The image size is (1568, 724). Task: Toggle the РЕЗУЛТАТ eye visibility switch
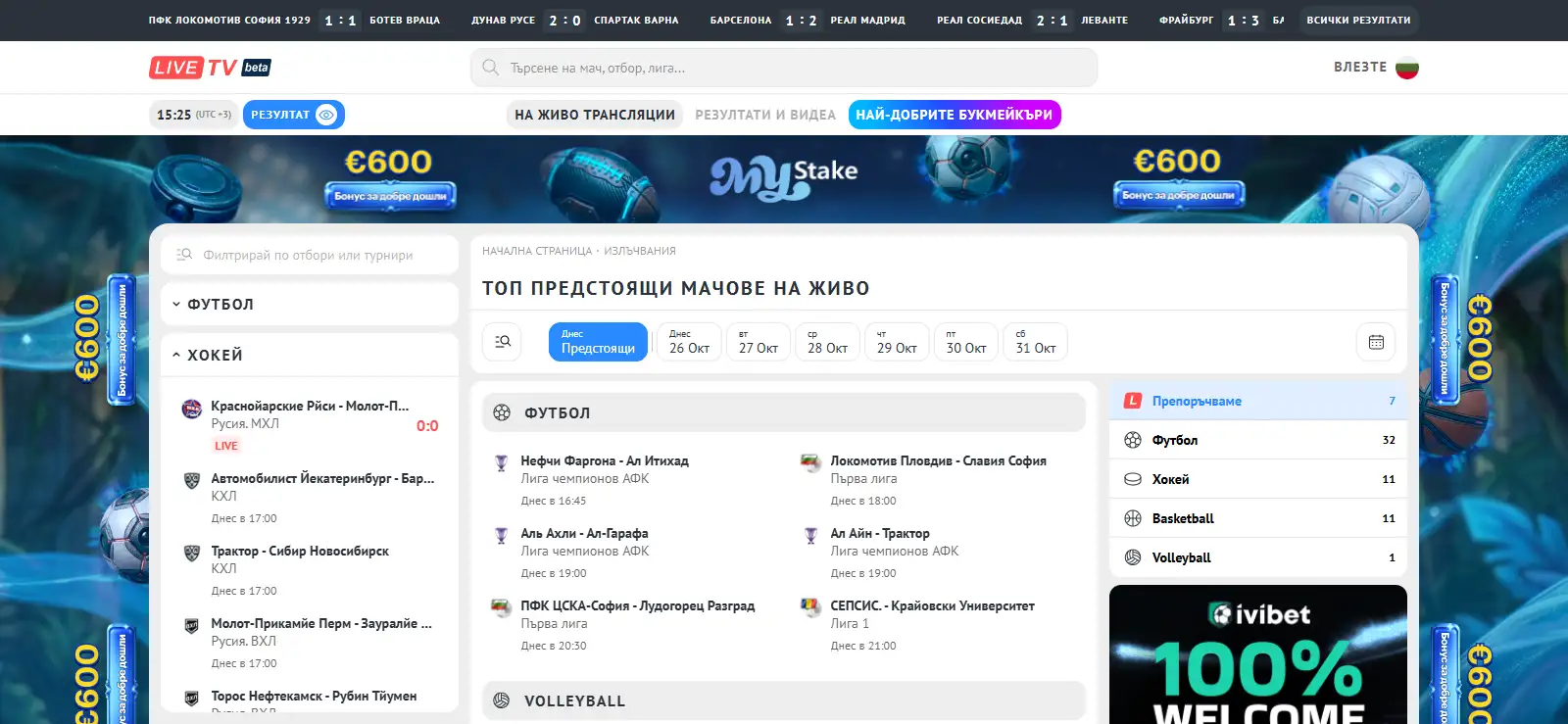(x=326, y=115)
